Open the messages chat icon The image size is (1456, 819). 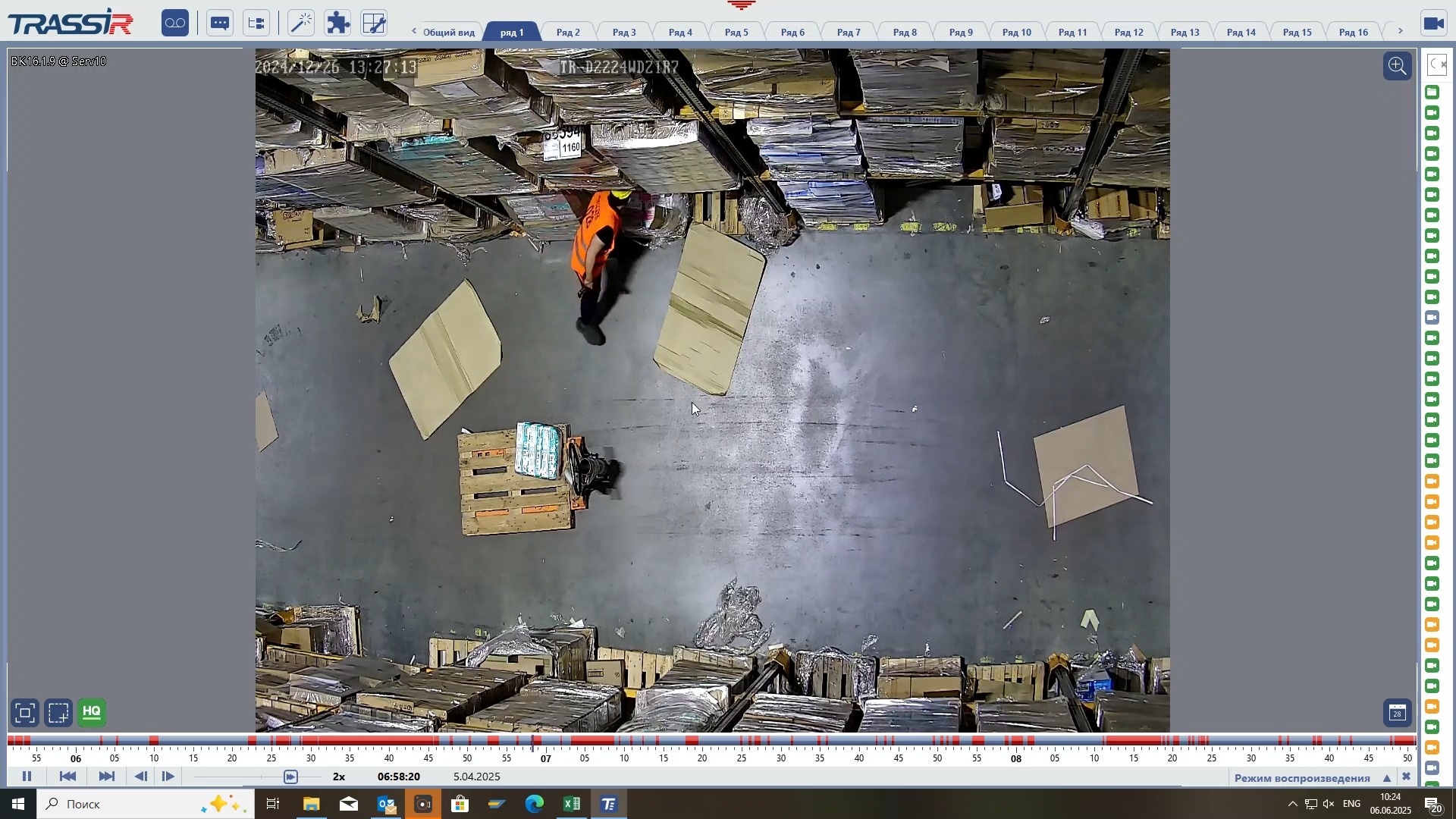(x=220, y=23)
